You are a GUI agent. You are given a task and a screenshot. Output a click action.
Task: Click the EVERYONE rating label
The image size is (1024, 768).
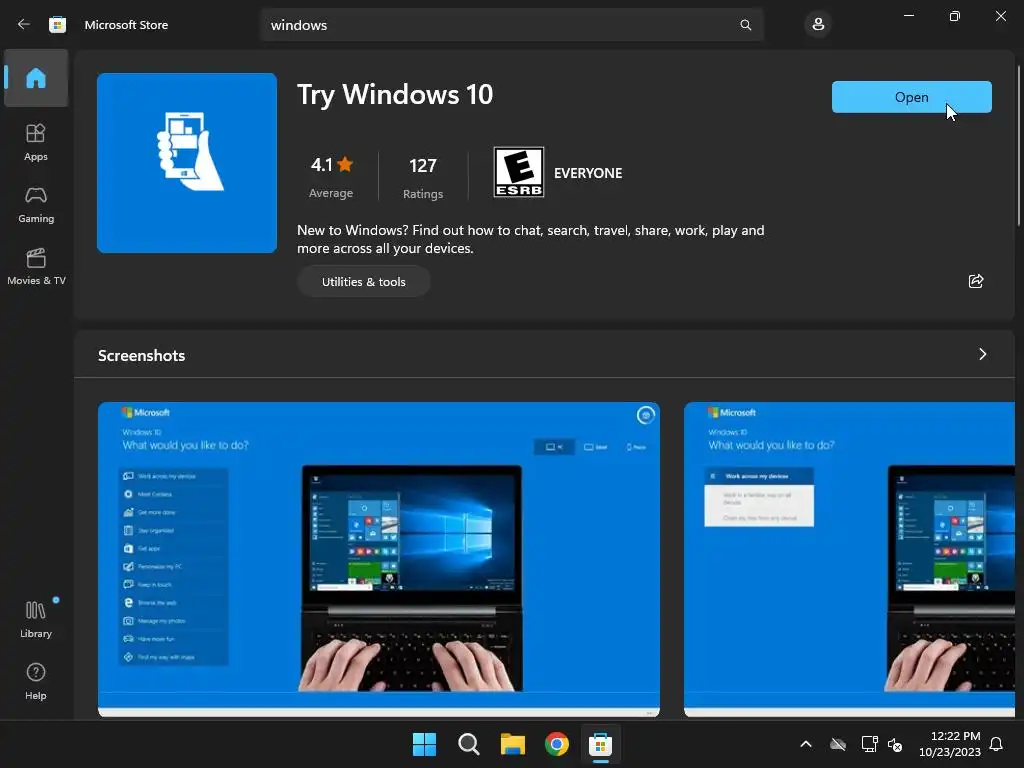588,173
